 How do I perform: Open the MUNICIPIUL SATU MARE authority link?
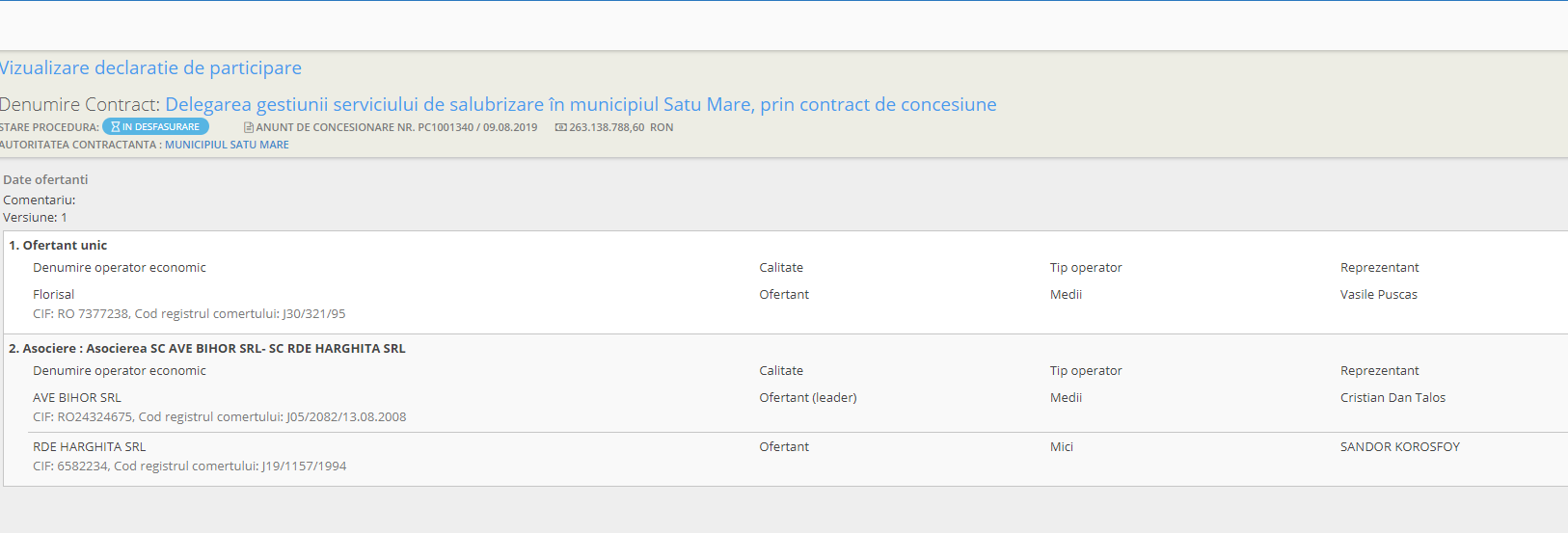coord(227,145)
